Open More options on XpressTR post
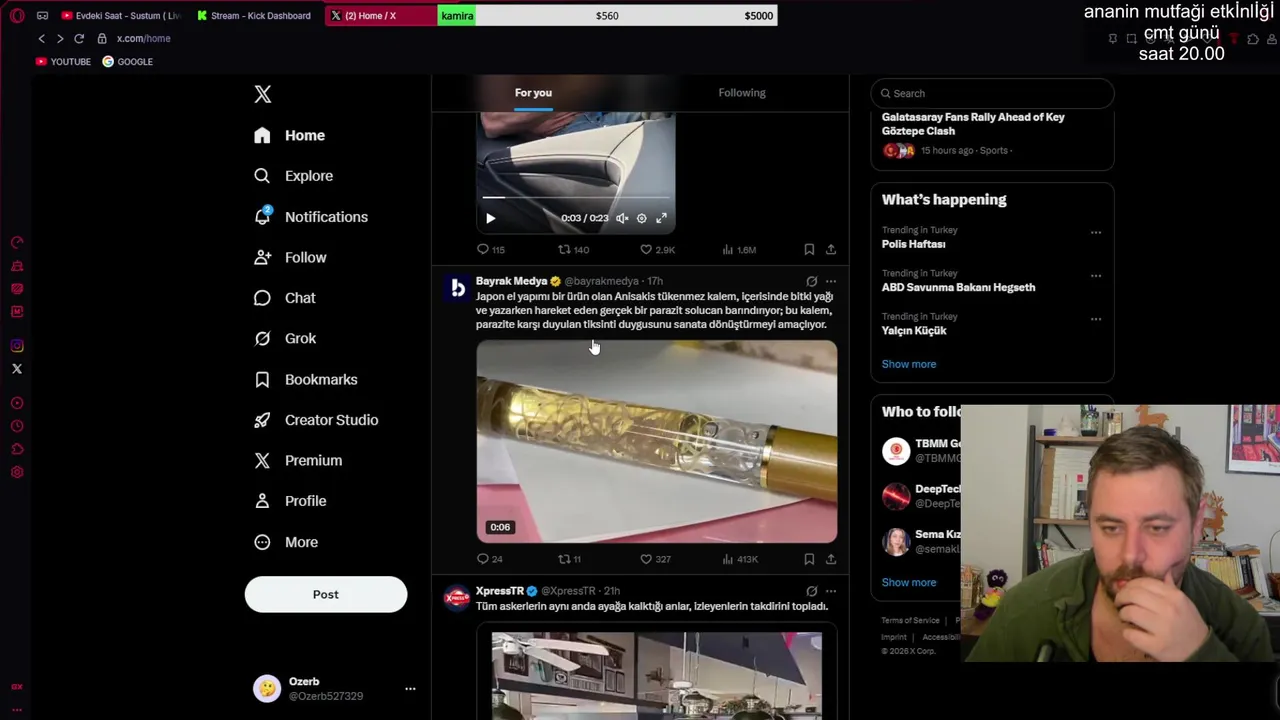The width and height of the screenshot is (1280, 720). click(x=830, y=591)
